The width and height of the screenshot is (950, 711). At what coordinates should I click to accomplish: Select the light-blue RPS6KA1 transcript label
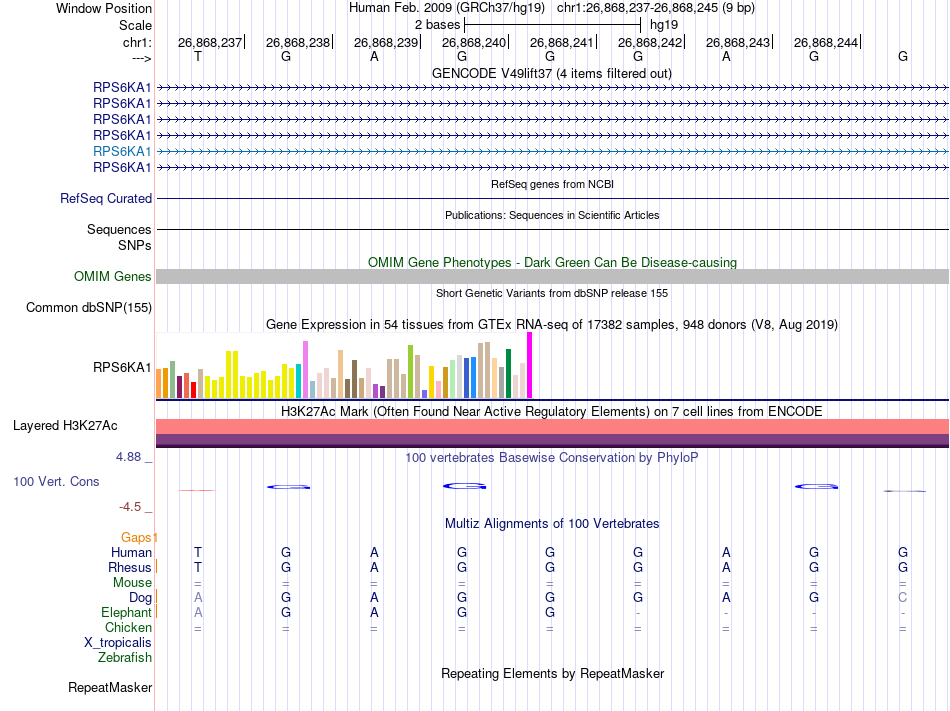click(122, 151)
